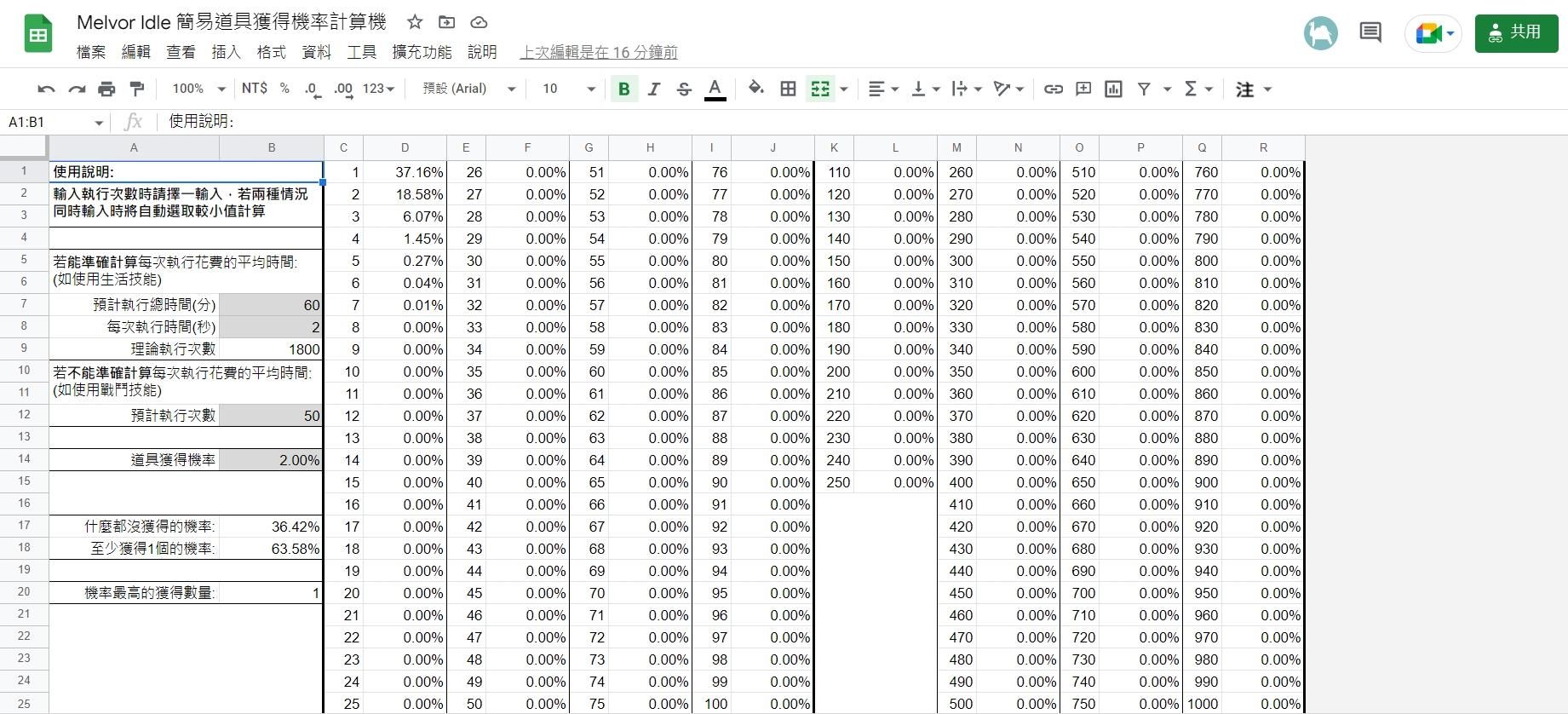Image resolution: width=1568 pixels, height=714 pixels.
Task: Open the zoom 100% dropdown
Action: (x=198, y=89)
